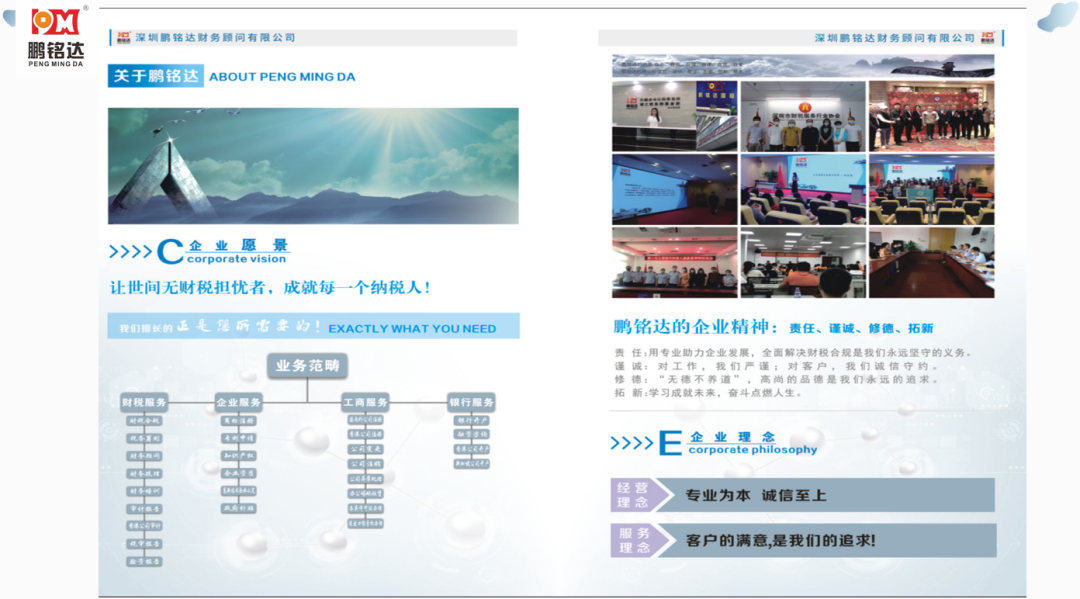
Task: Click the 财务培训 item under 财税服务
Action: (144, 491)
